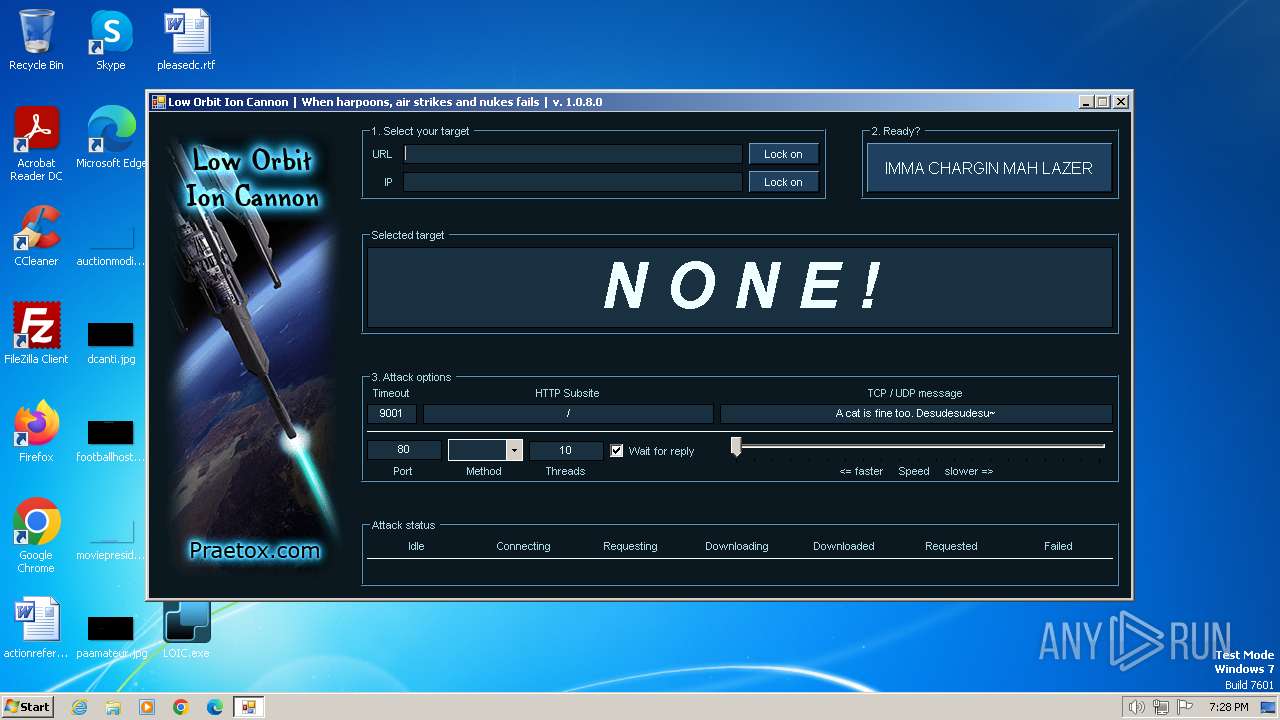
Task: Click the LOIC title bar app icon
Action: [158, 102]
